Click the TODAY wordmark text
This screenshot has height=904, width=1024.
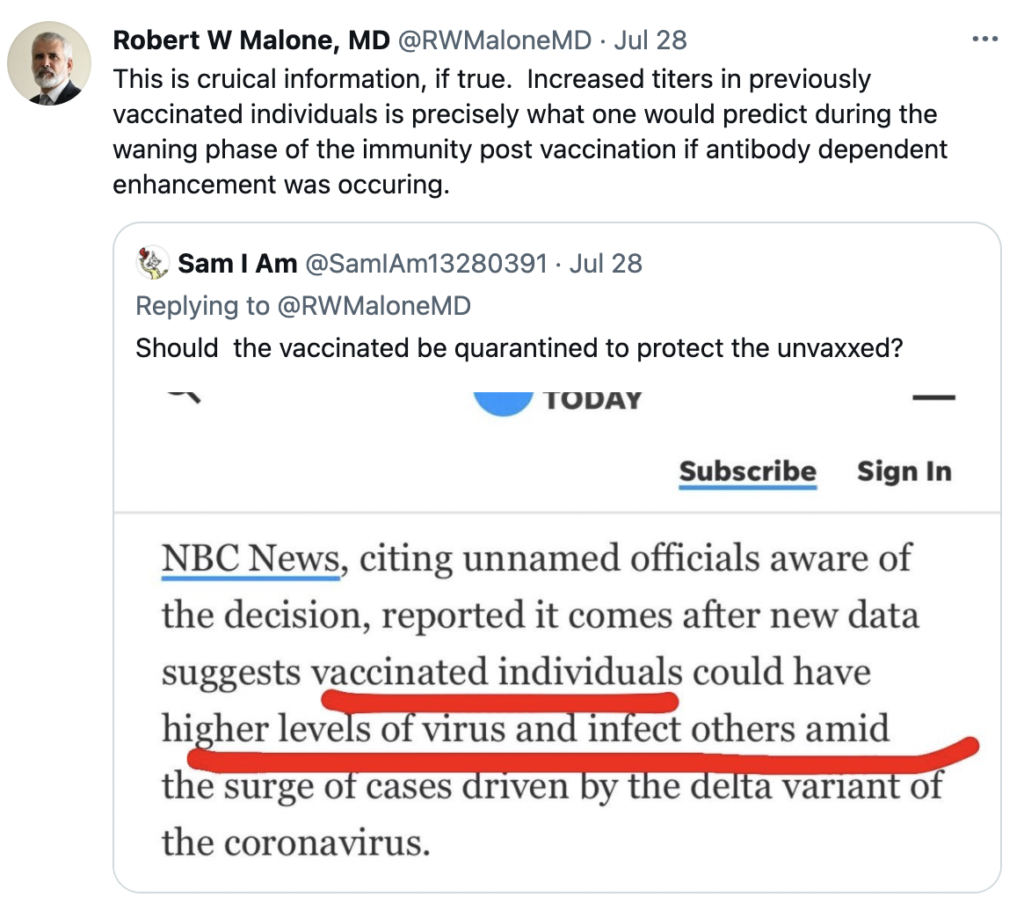pyautogui.click(x=593, y=400)
